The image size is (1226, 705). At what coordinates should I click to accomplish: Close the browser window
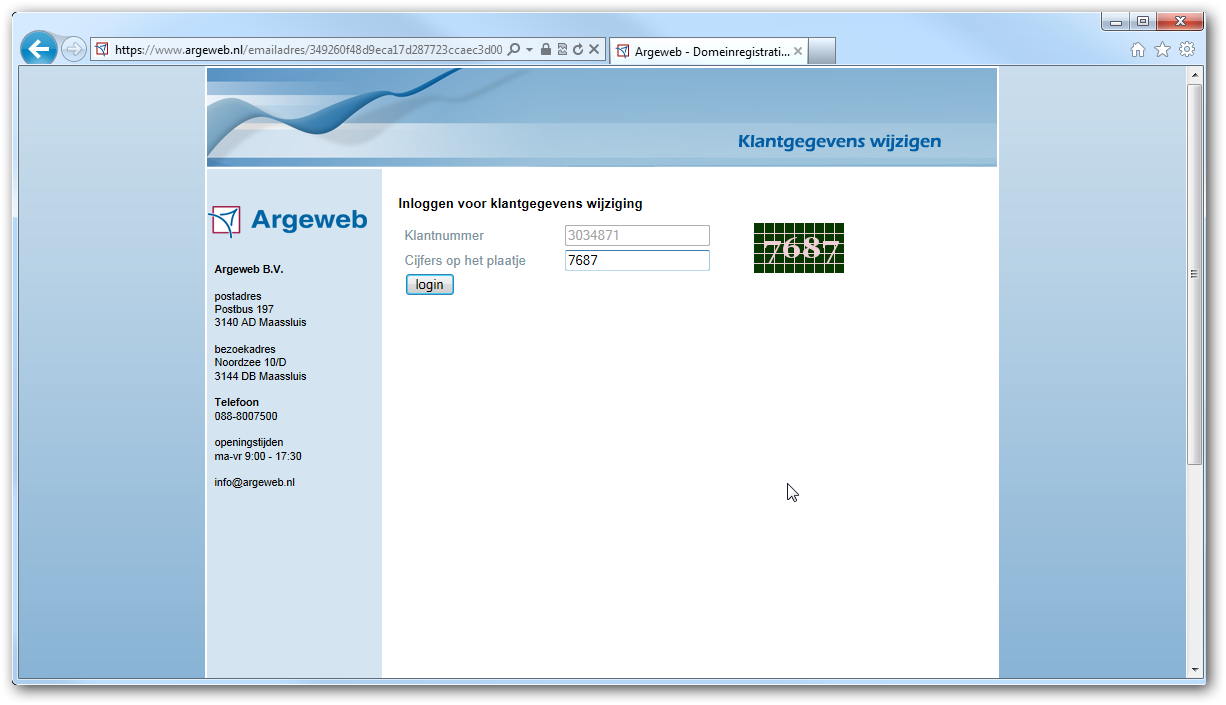pos(1180,21)
